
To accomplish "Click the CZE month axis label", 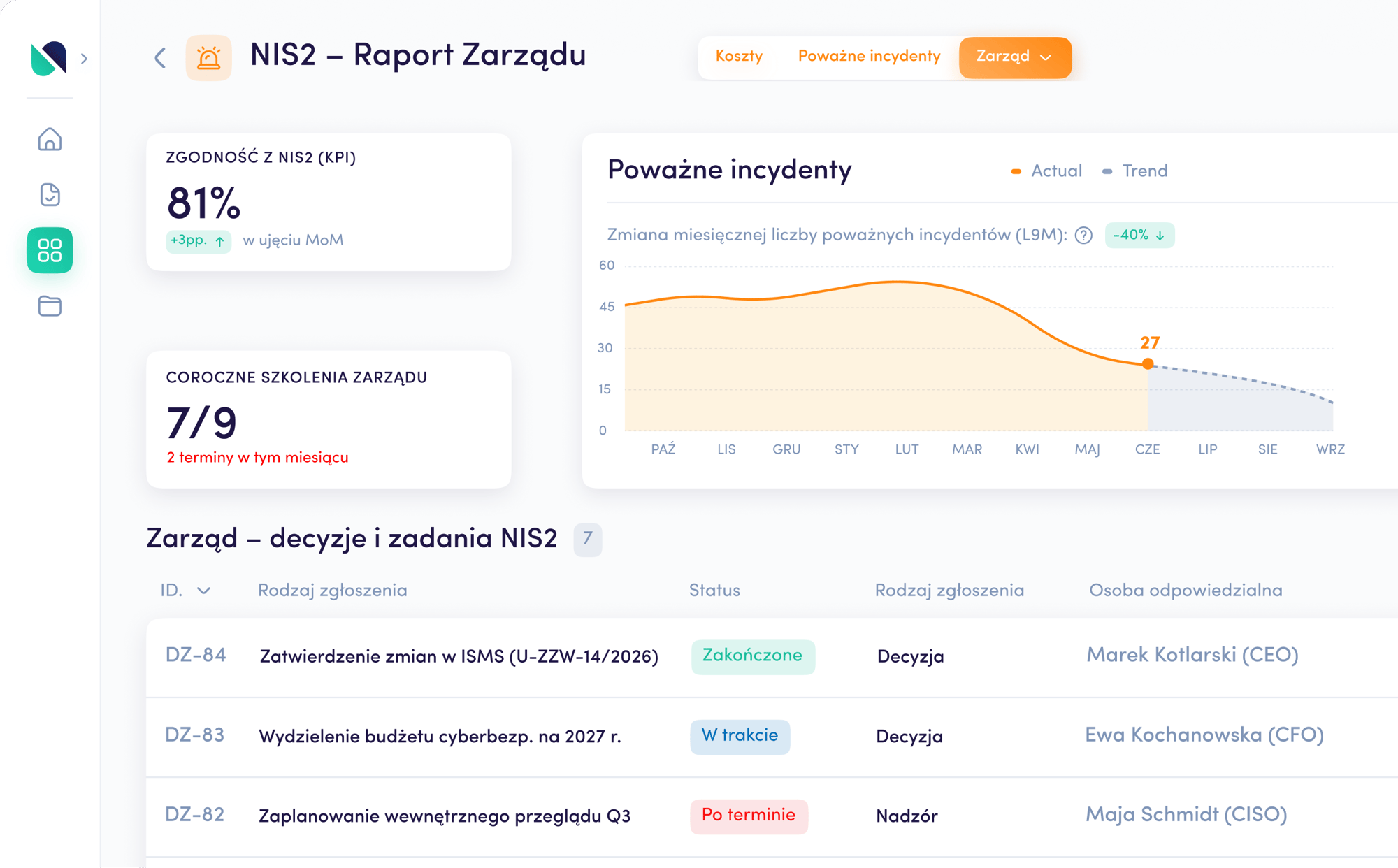I will coord(1147,449).
